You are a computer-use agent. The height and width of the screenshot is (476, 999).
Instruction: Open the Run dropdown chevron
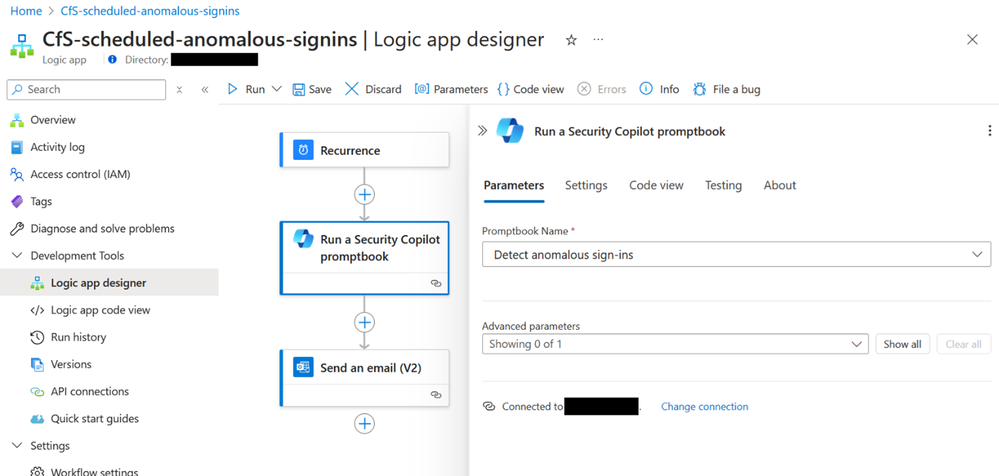tap(277, 89)
